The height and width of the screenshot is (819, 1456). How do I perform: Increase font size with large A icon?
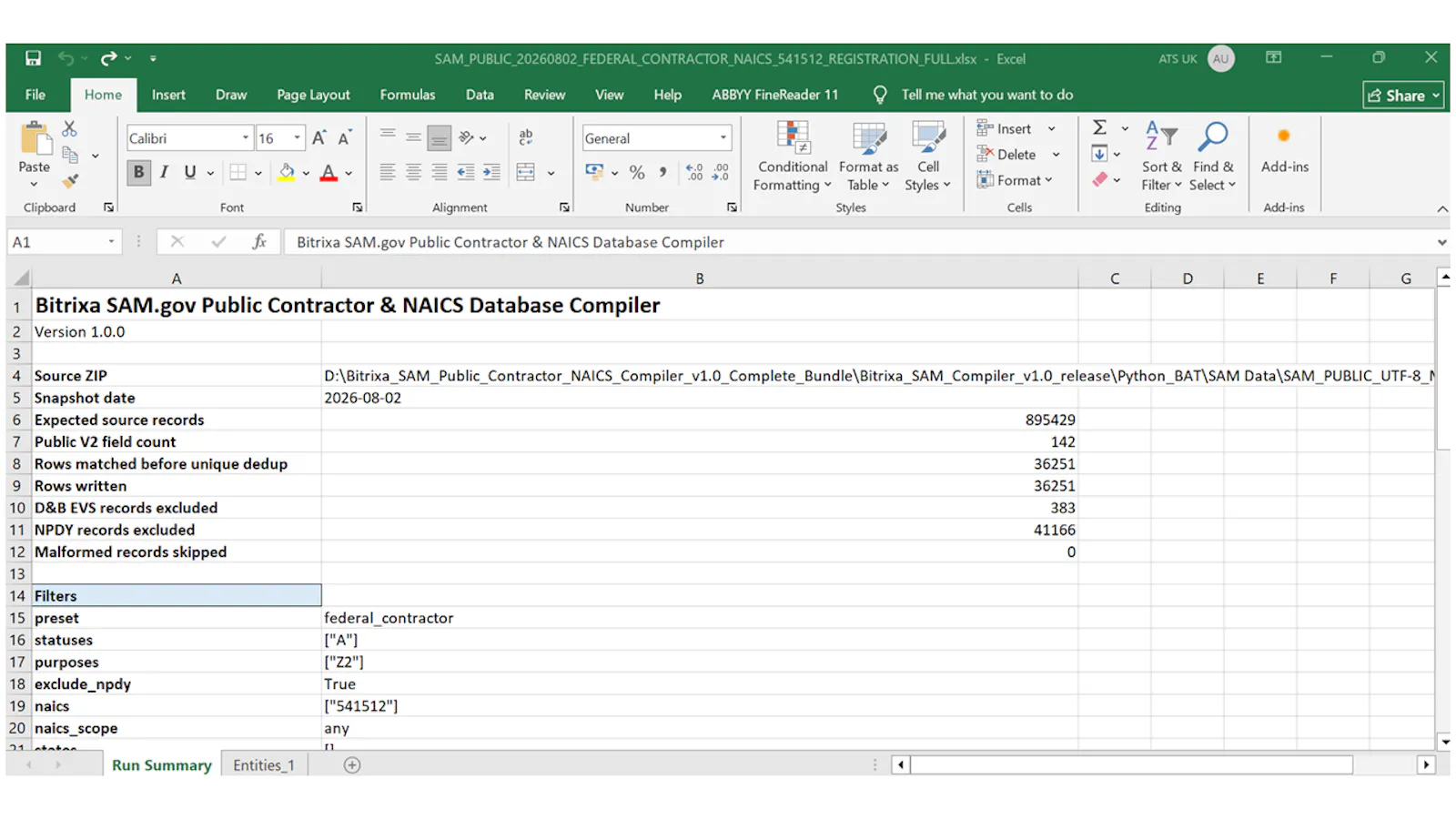coord(319,138)
